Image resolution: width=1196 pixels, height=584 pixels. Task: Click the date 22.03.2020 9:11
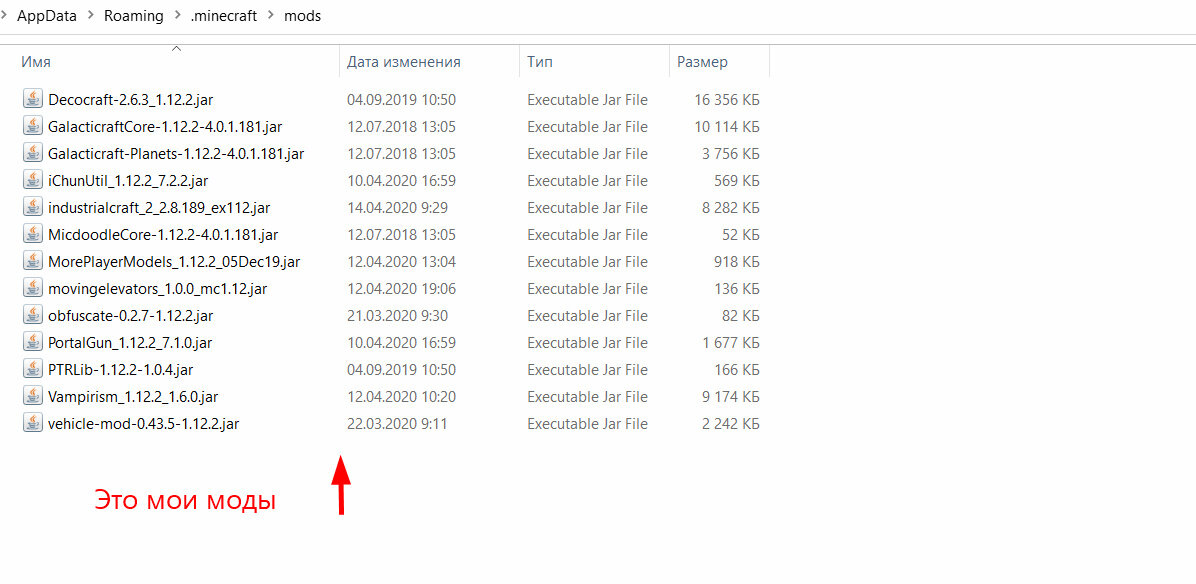(x=397, y=424)
